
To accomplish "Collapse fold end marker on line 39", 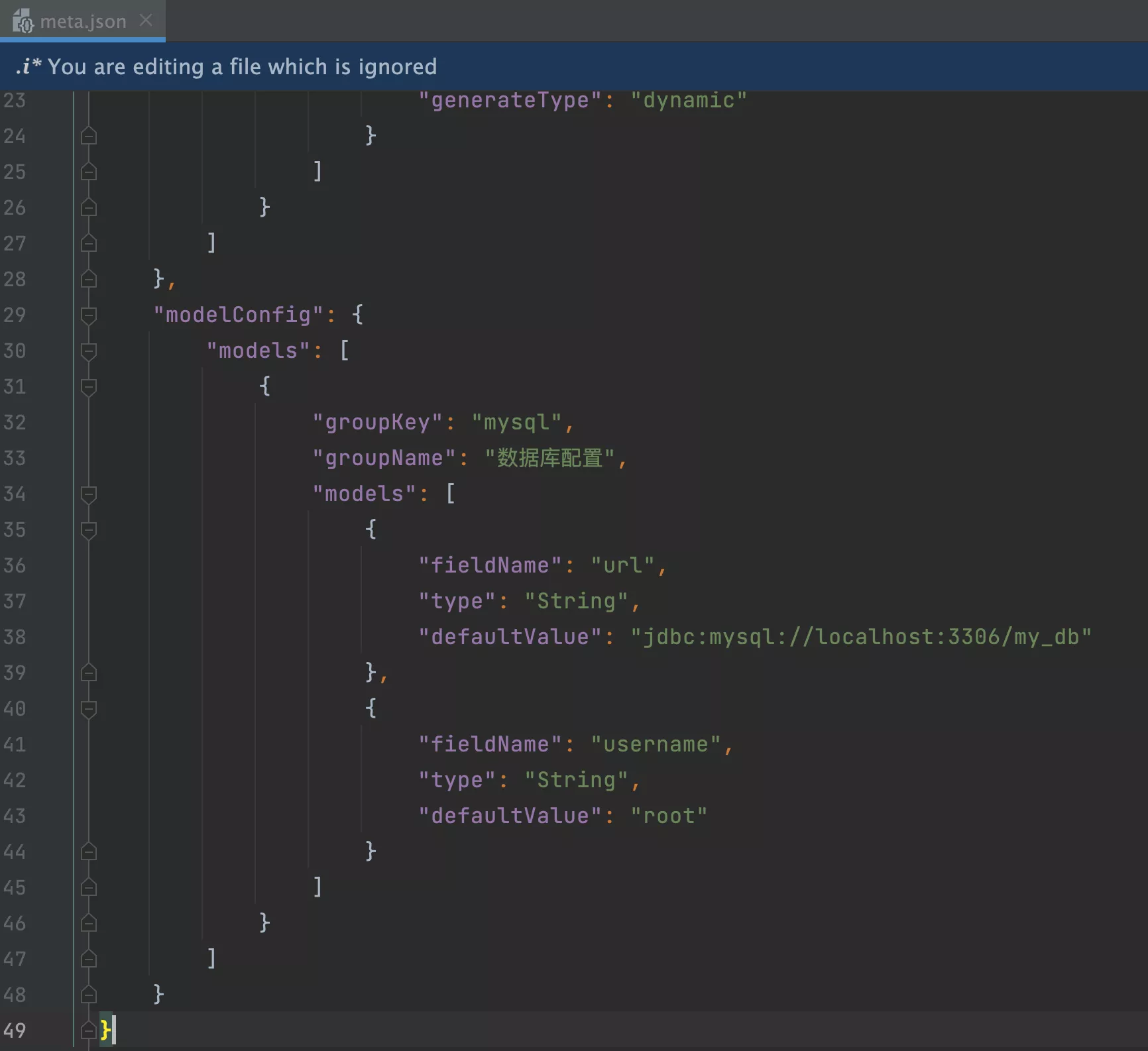I will pos(89,673).
